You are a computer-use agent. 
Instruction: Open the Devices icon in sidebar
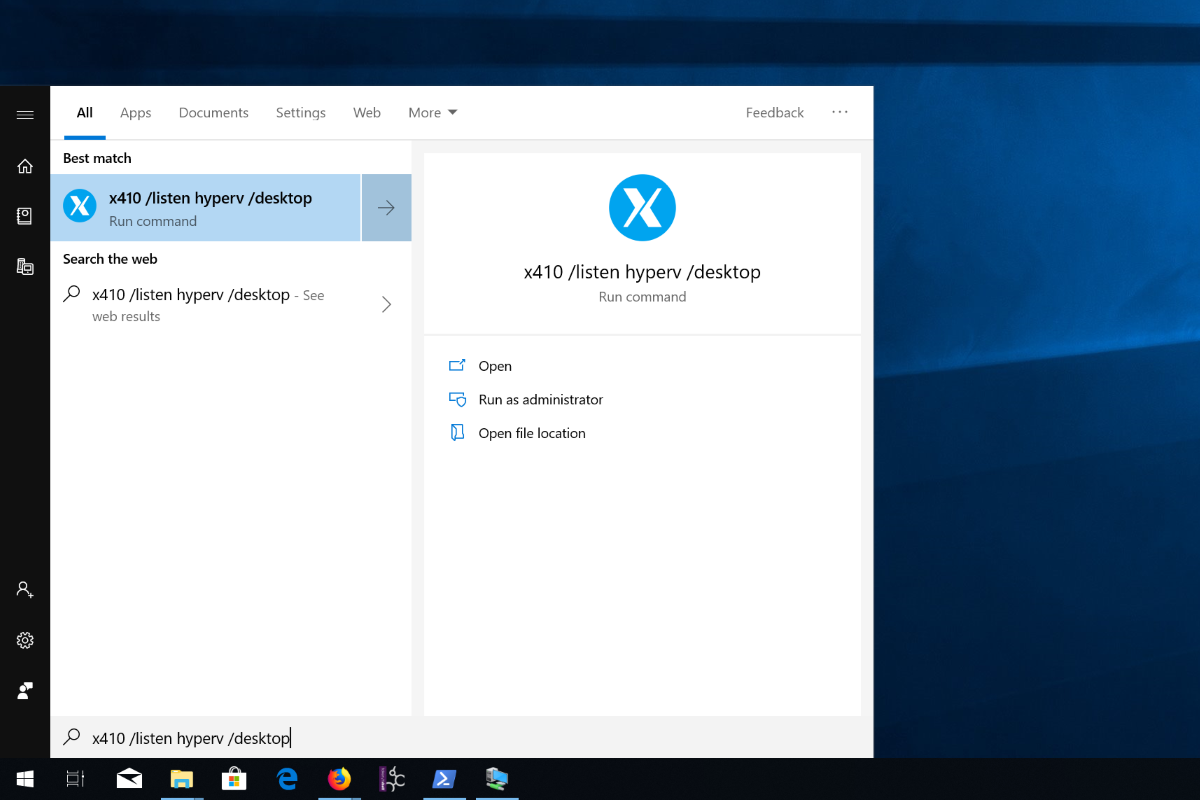coord(25,266)
